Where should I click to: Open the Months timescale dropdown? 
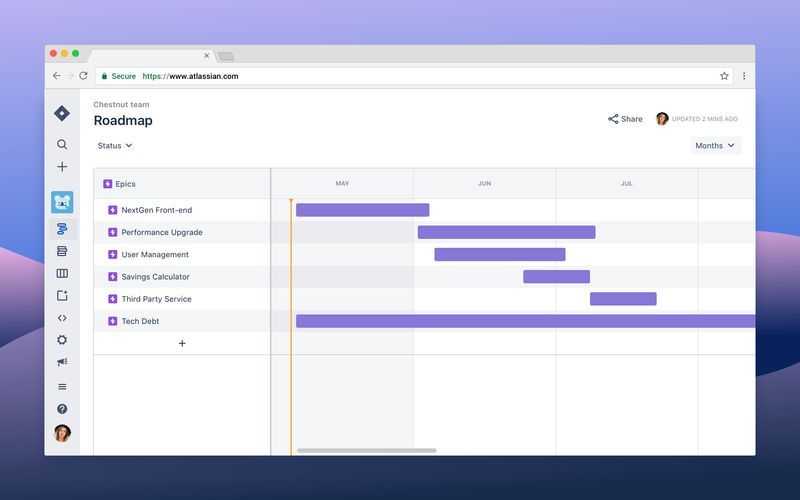point(715,145)
